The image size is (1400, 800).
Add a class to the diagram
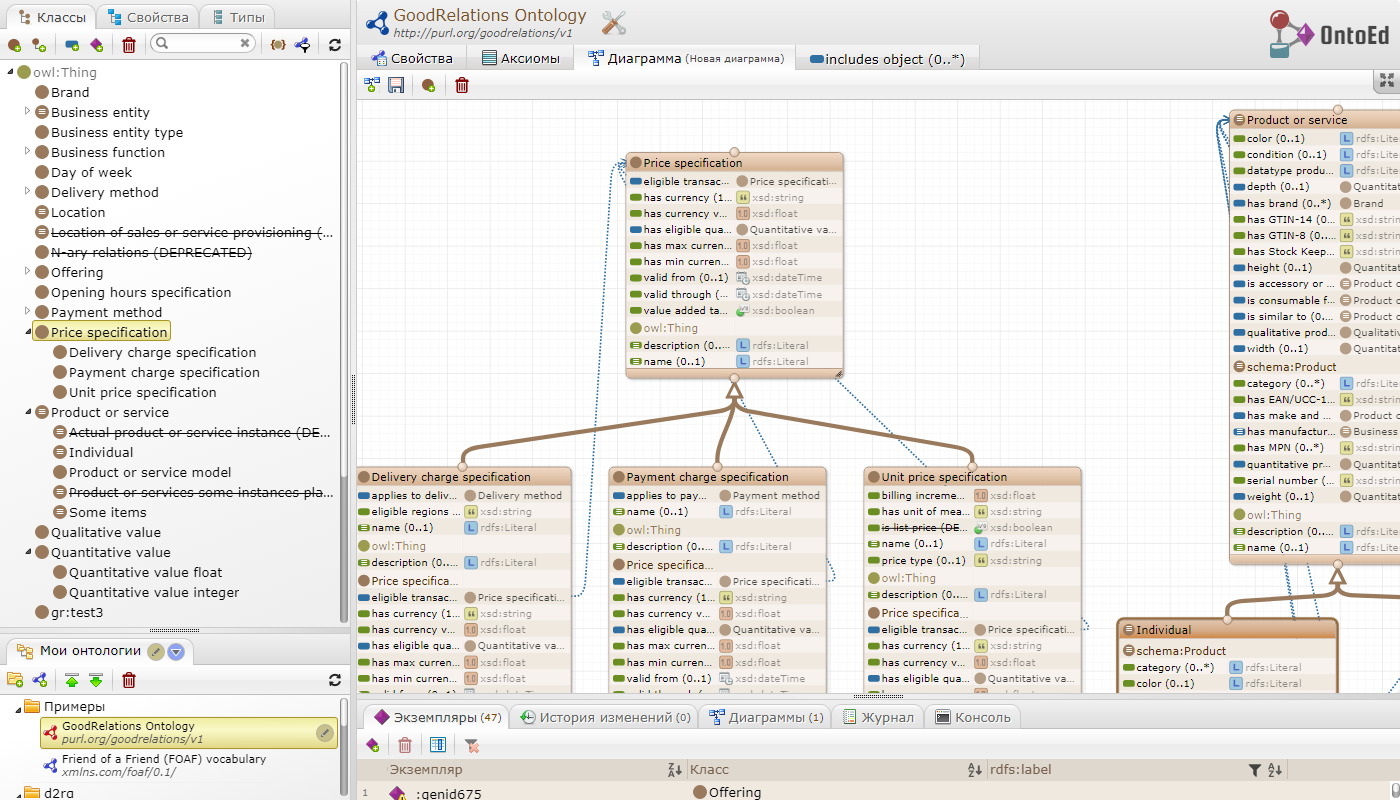tap(428, 86)
